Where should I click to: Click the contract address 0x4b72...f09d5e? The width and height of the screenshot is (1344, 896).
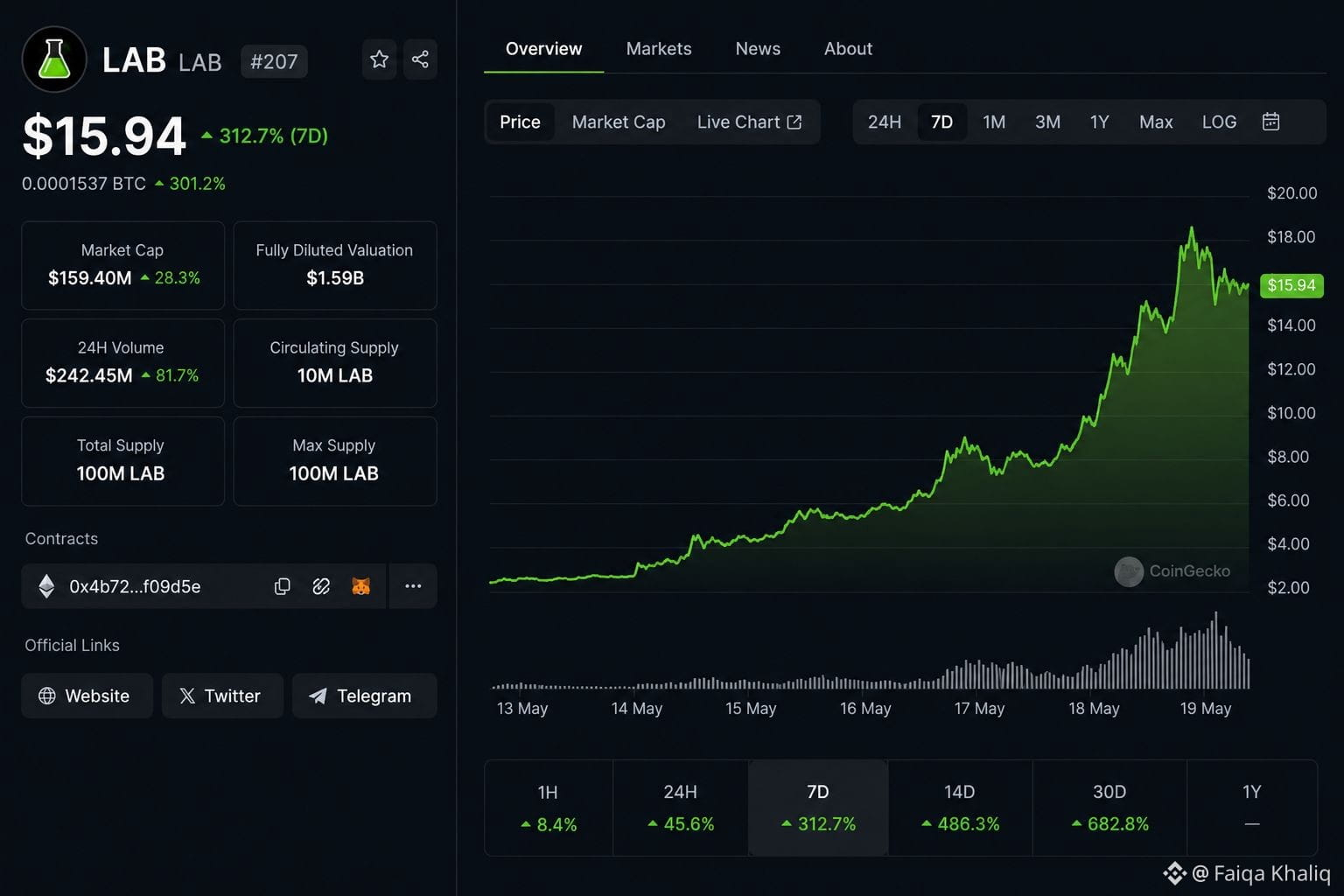tap(135, 586)
